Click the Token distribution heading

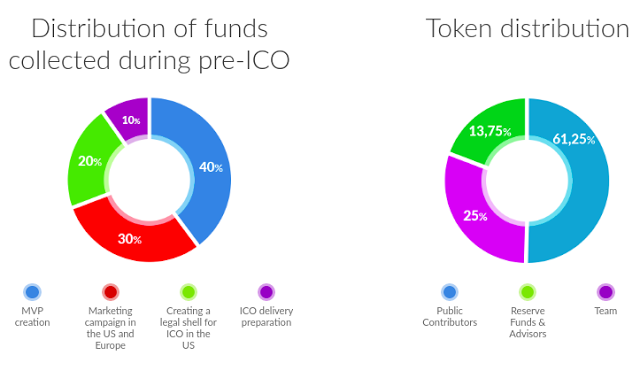(527, 29)
